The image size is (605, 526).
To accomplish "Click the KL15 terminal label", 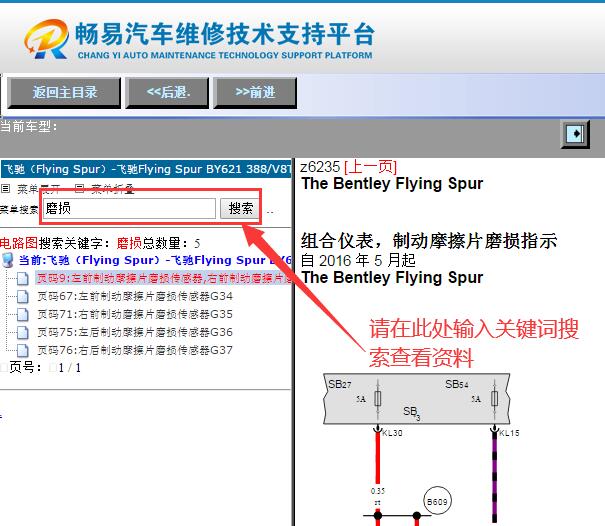I will pos(509,433).
